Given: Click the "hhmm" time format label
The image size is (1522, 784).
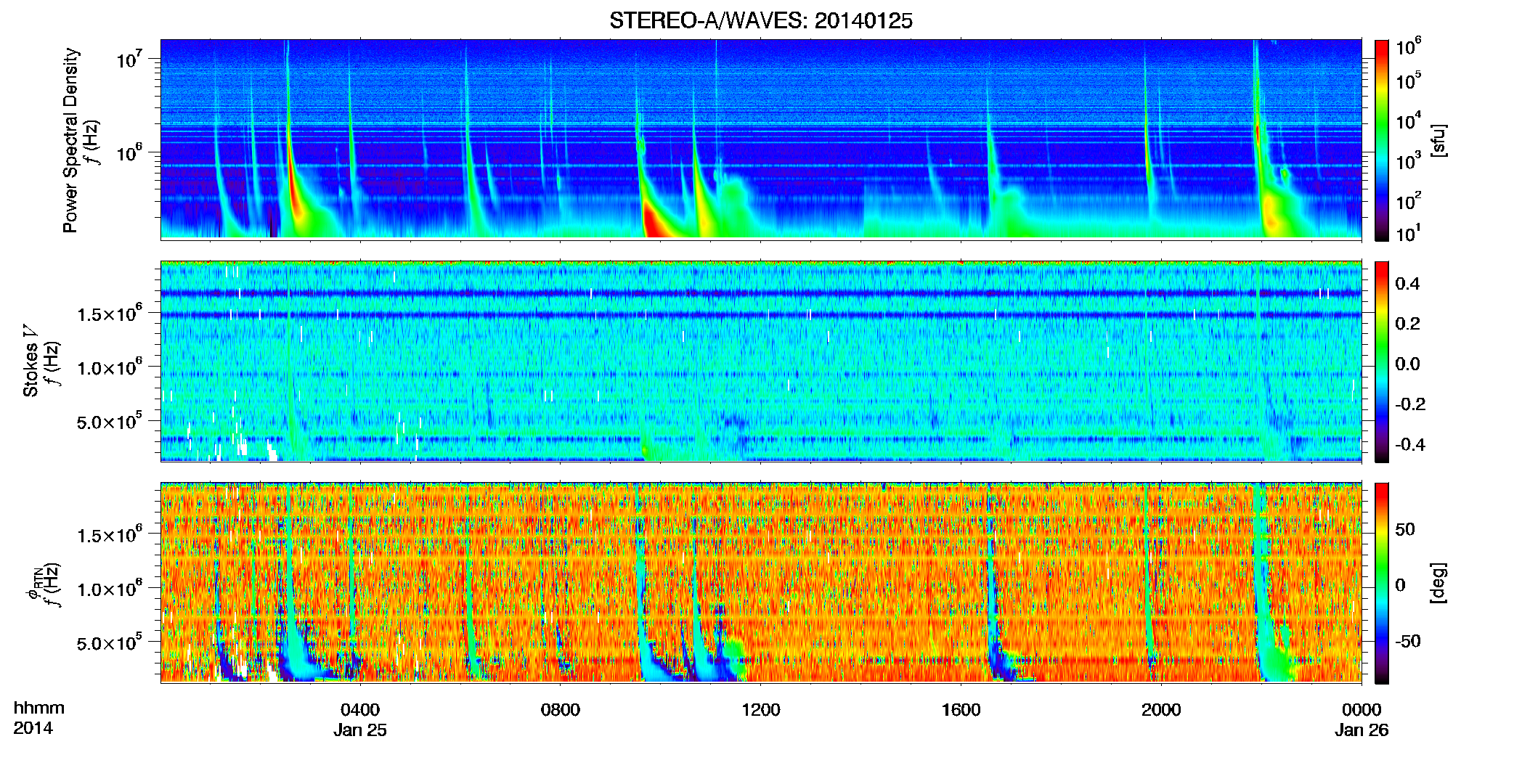Looking at the screenshot, I should (38, 709).
